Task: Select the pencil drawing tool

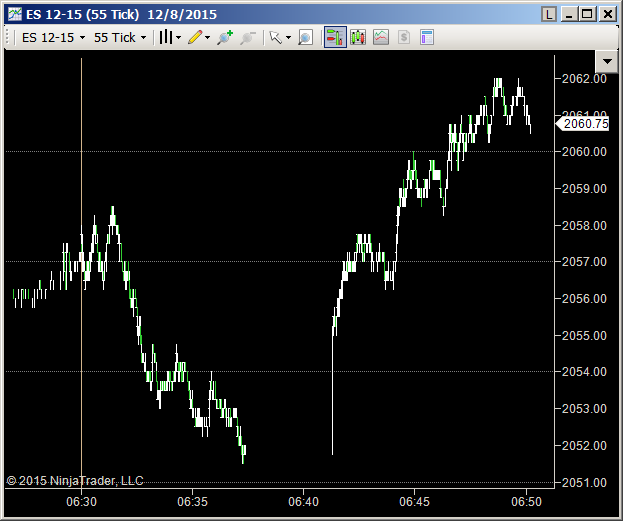Action: (195, 37)
